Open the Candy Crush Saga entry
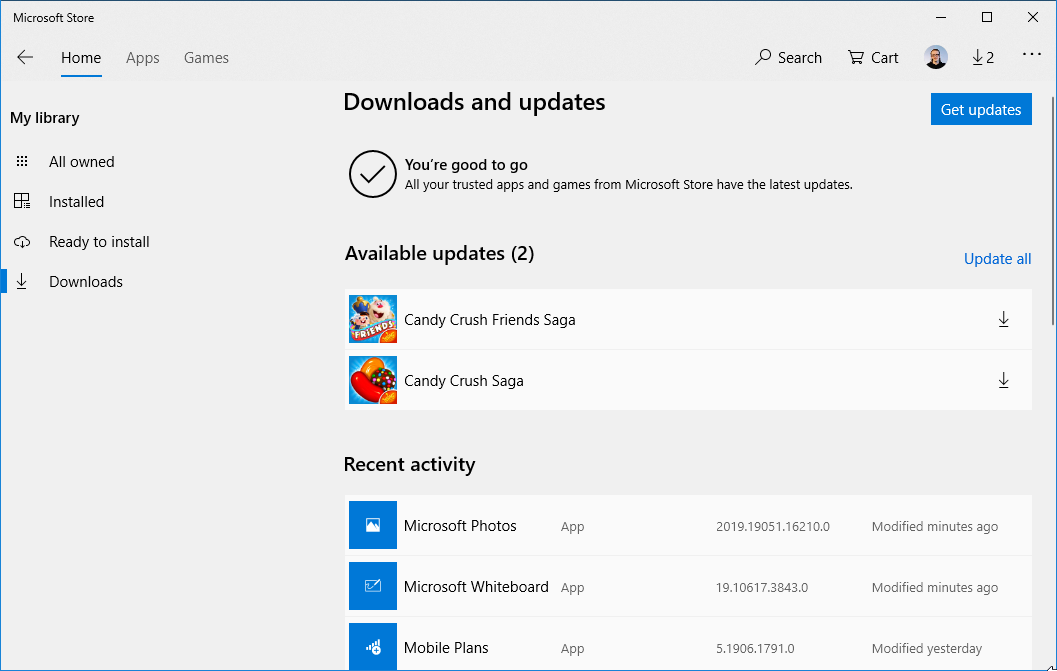 click(688, 380)
